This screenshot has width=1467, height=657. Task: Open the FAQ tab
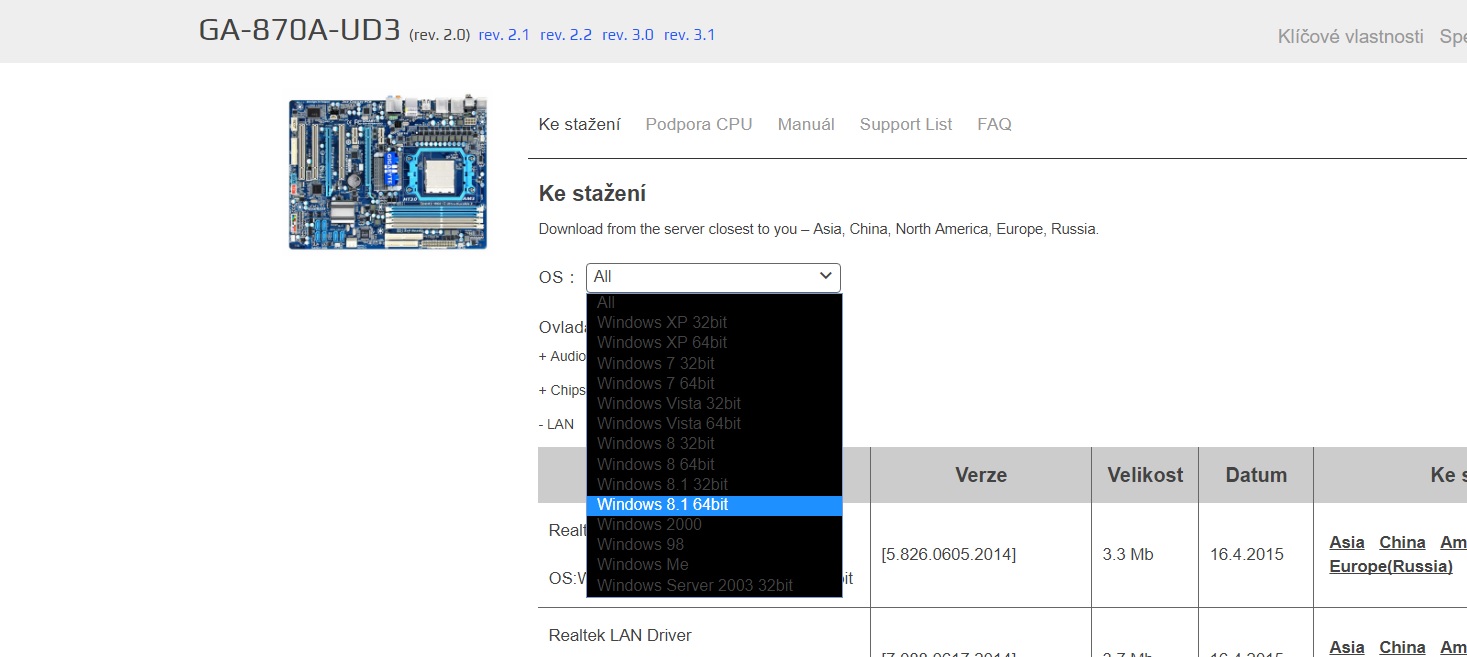[x=994, y=124]
